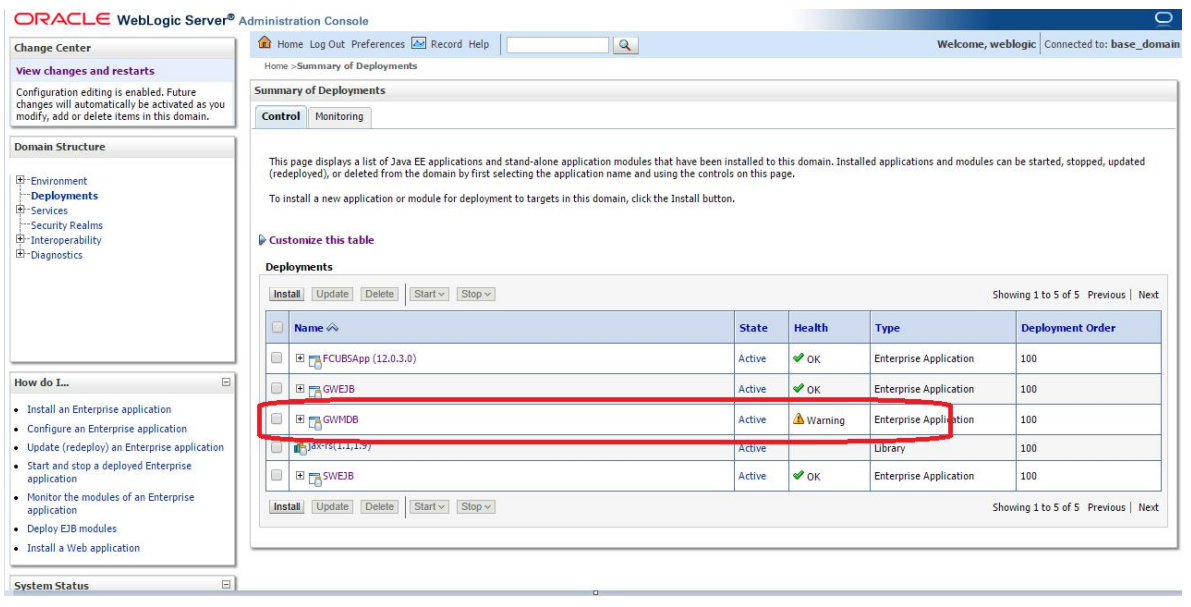Click the bottom Install button
The image size is (1191, 607).
[x=287, y=507]
